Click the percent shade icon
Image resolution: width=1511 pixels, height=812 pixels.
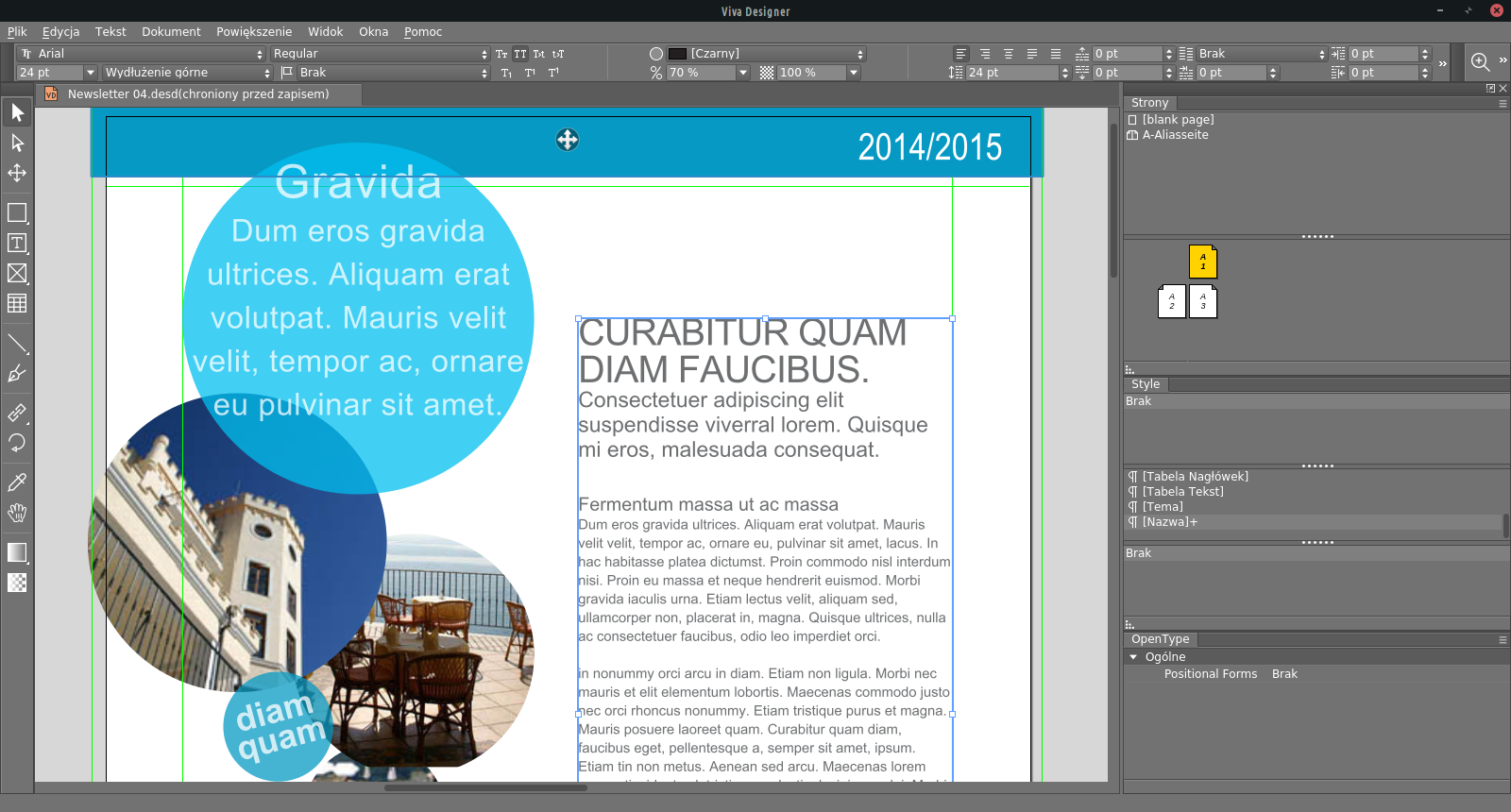click(x=656, y=73)
